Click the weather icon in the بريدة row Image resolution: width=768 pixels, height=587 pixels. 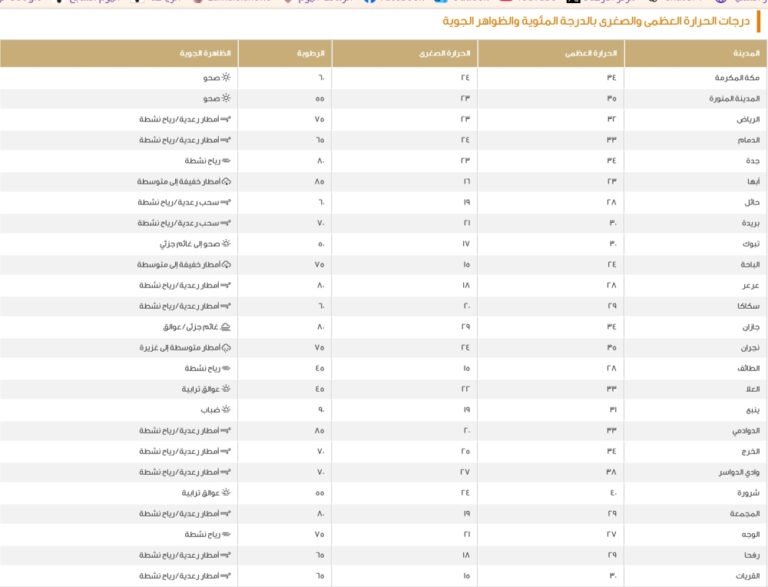(x=225, y=223)
